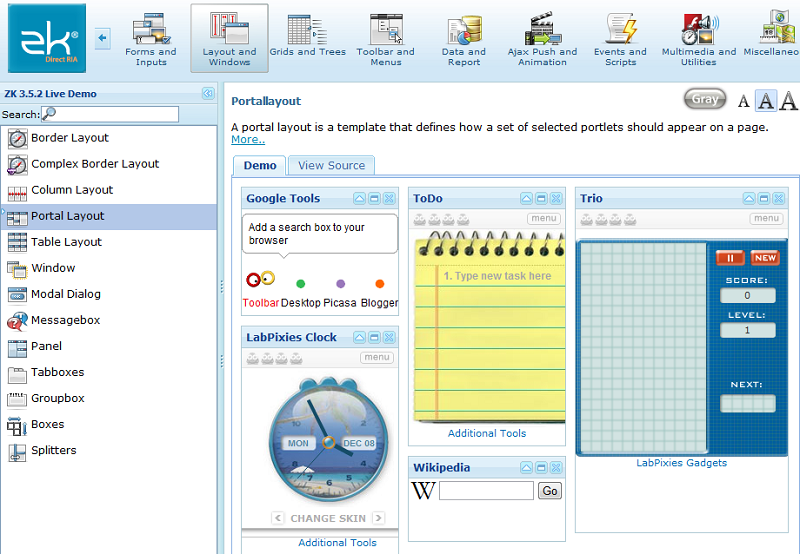Select the medium font size A
The width and height of the screenshot is (800, 554).
click(766, 100)
